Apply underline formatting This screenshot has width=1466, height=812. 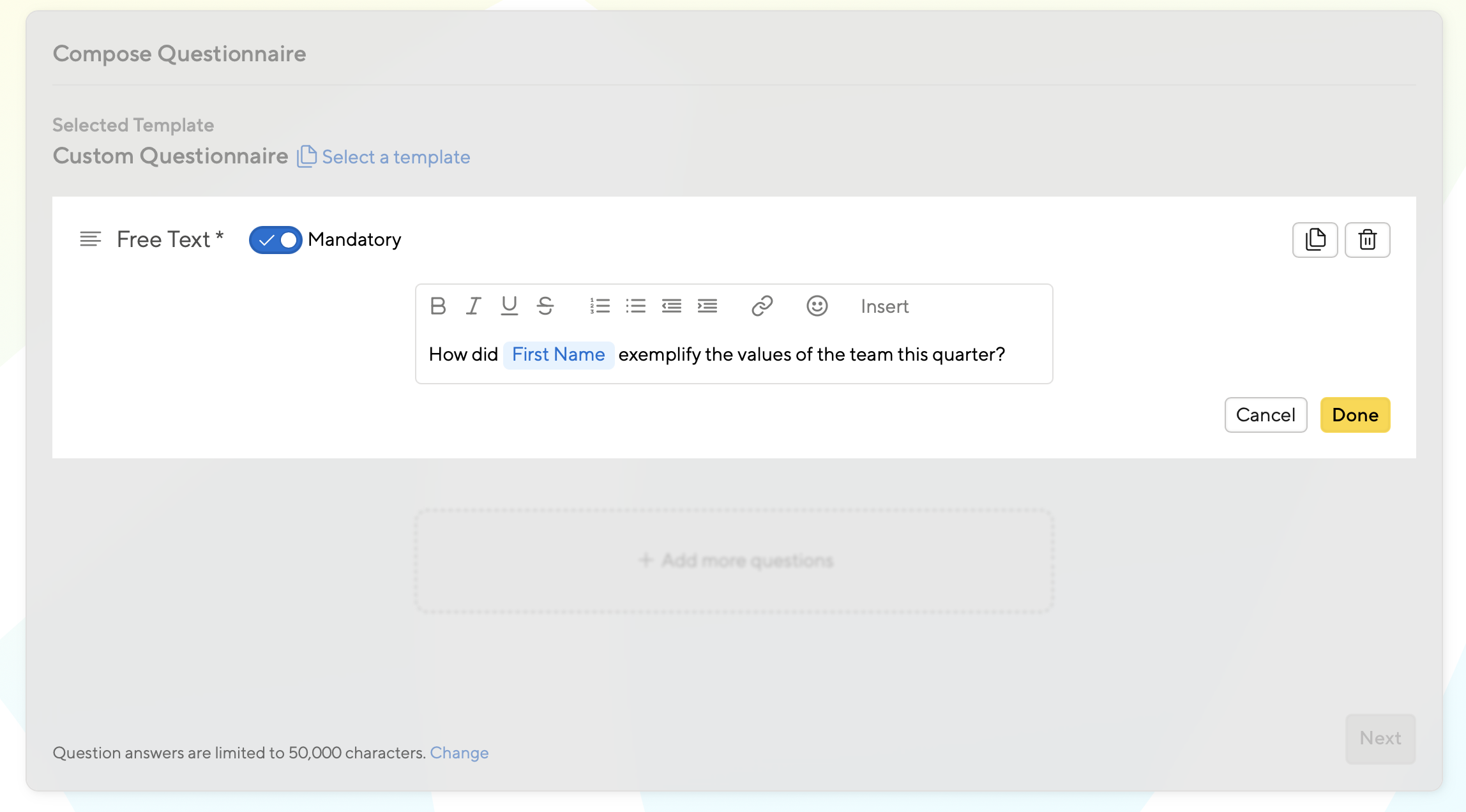(x=509, y=306)
